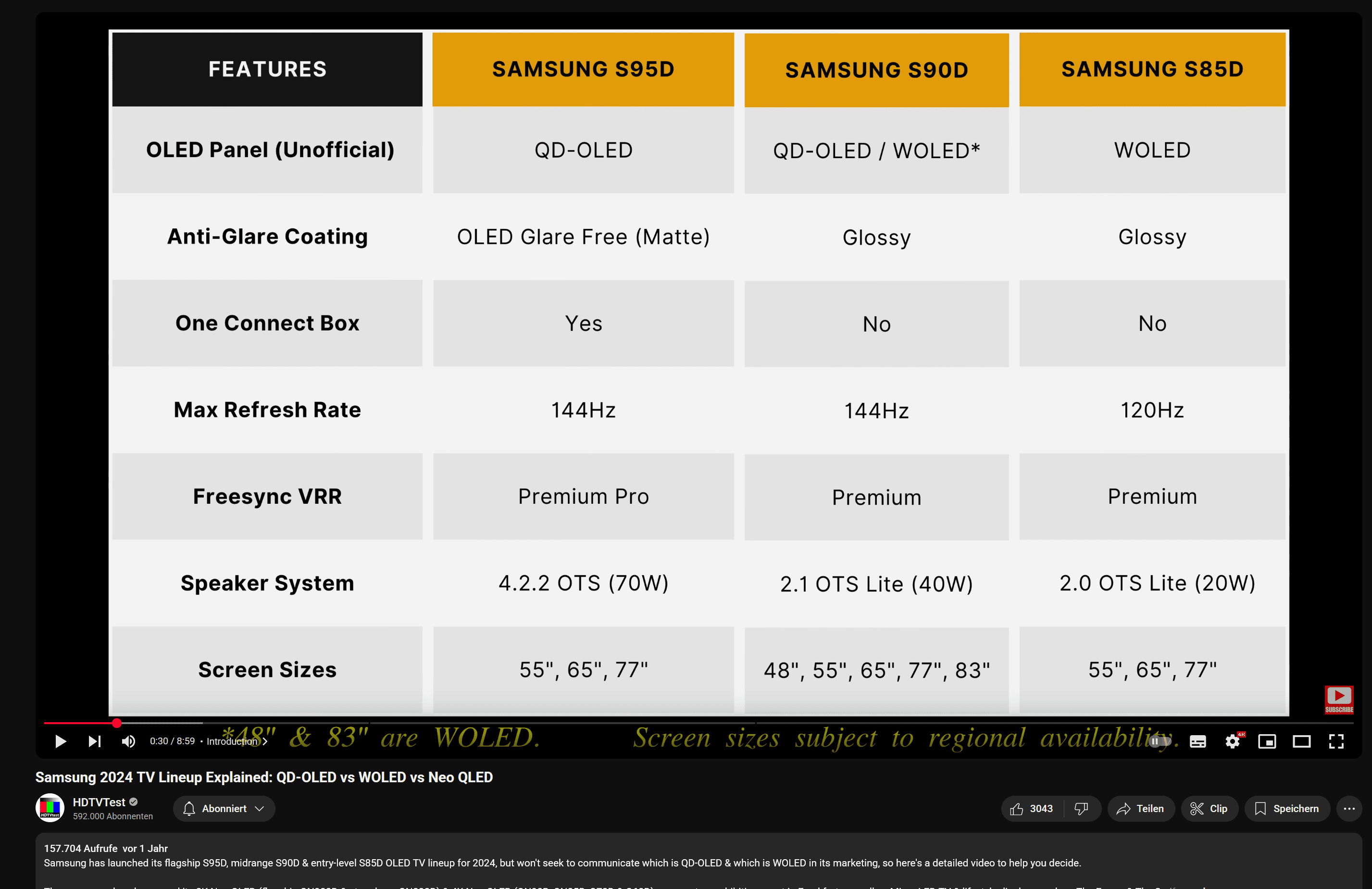Image resolution: width=1372 pixels, height=889 pixels.
Task: Click the FEATURES header cell
Action: point(267,69)
